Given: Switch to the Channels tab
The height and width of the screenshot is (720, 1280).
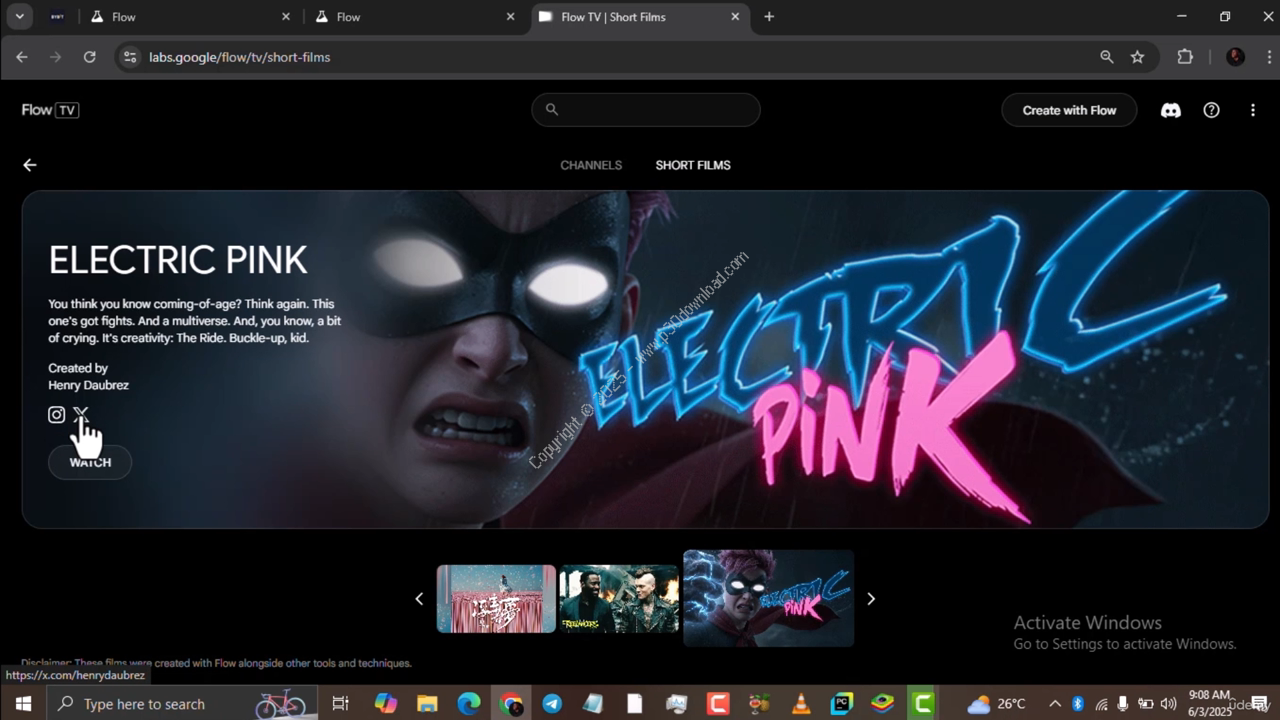Looking at the screenshot, I should point(591,165).
